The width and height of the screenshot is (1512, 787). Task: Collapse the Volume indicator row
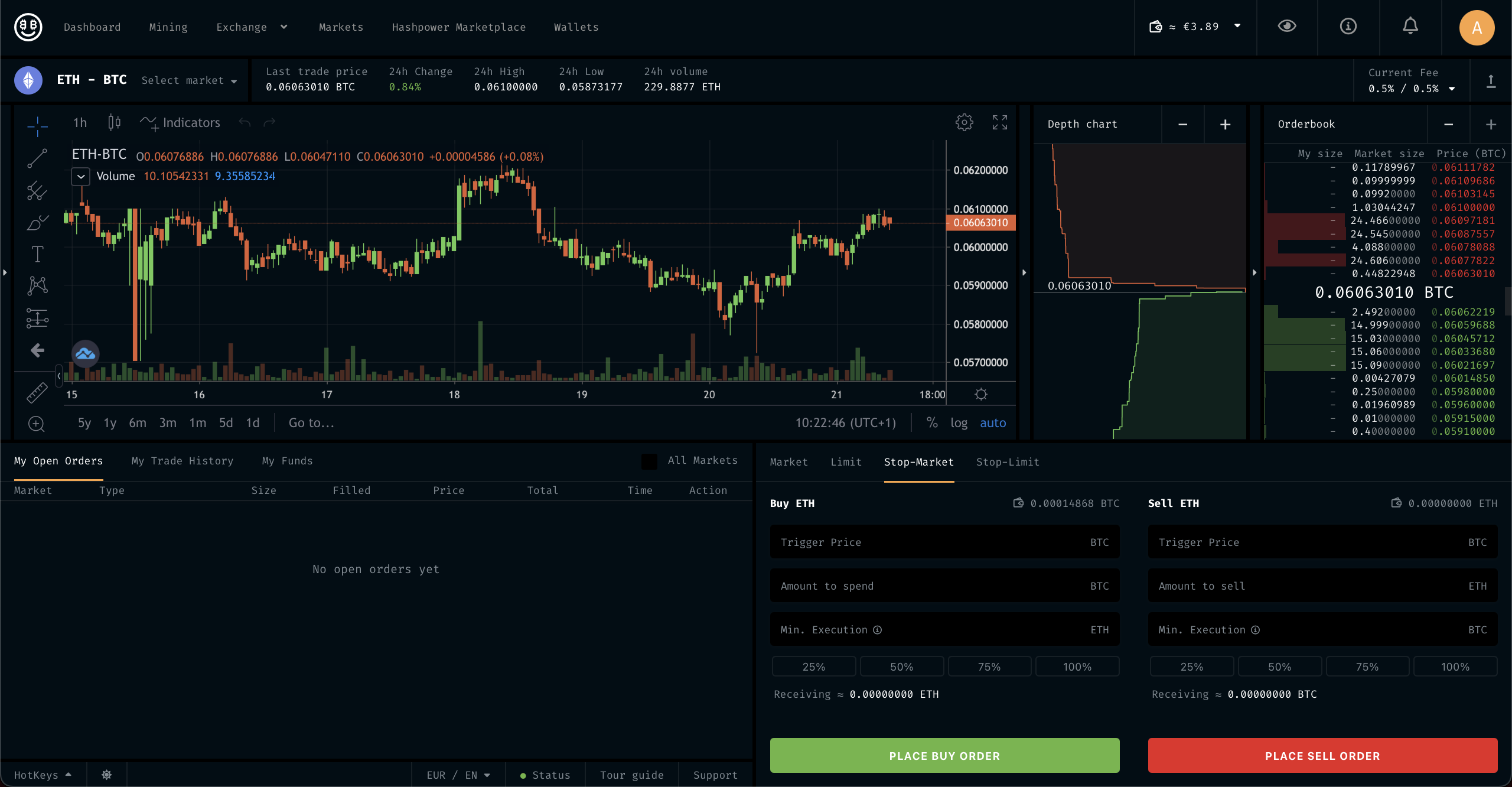[80, 176]
